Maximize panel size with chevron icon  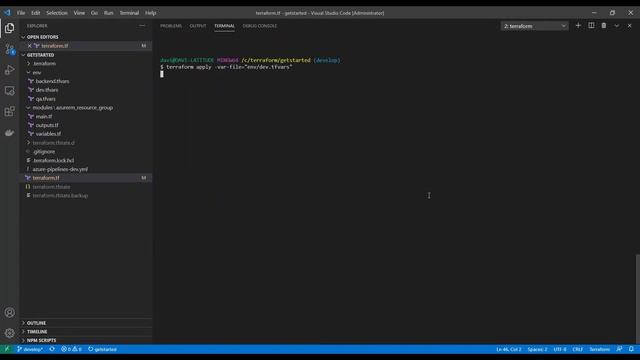(617, 26)
